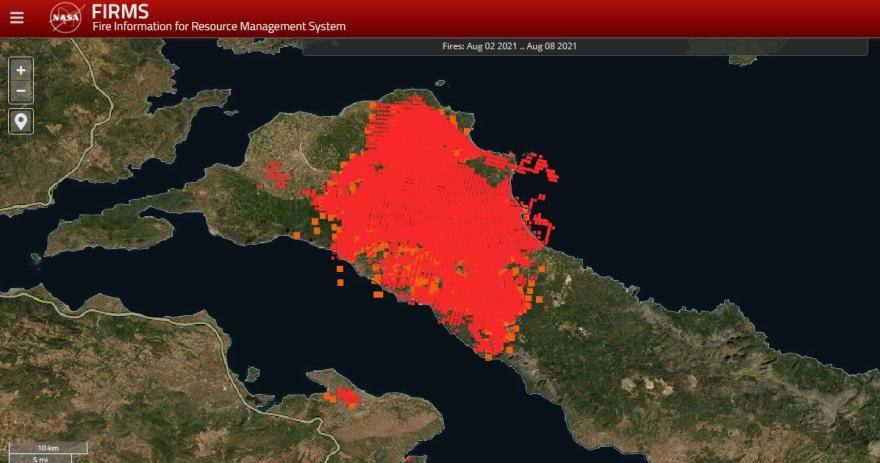The image size is (880, 463).
Task: Open the hamburger menu
Action: click(x=16, y=17)
